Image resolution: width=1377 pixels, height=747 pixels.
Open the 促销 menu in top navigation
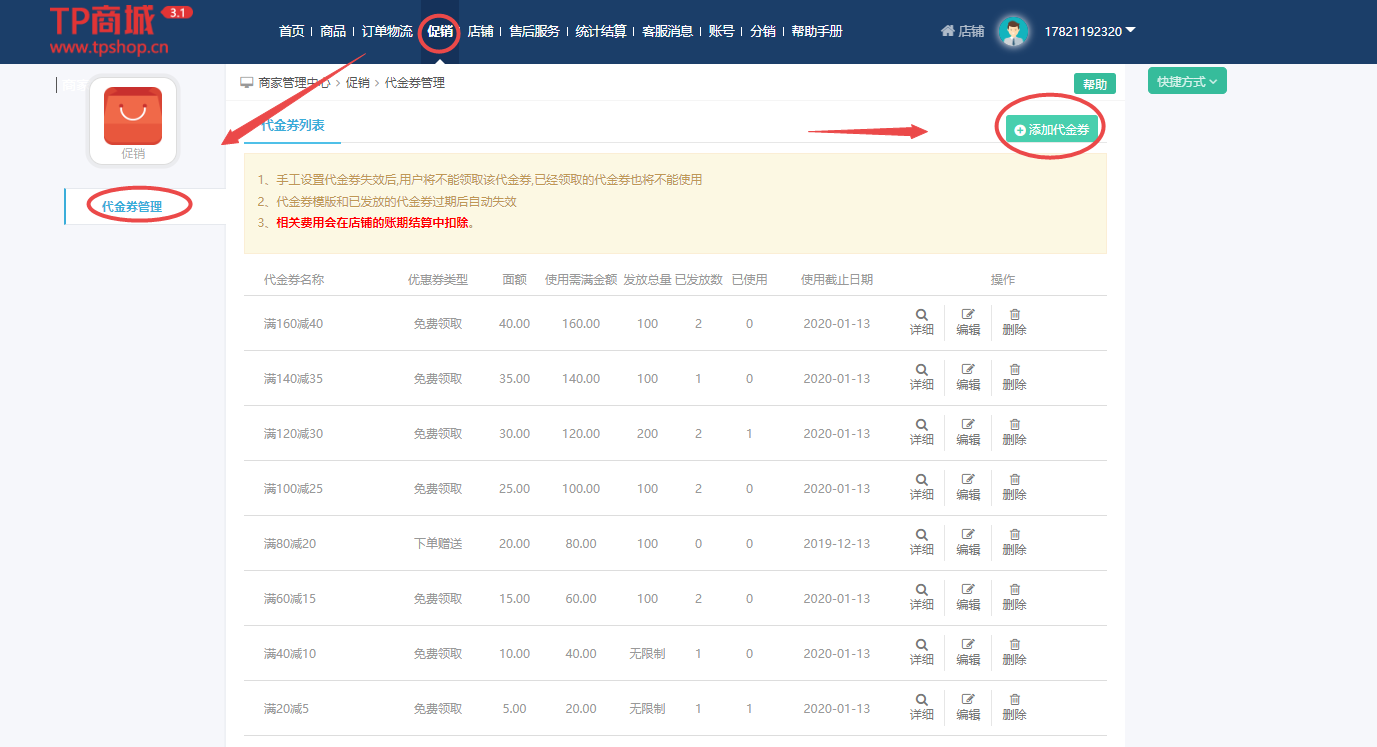point(440,31)
